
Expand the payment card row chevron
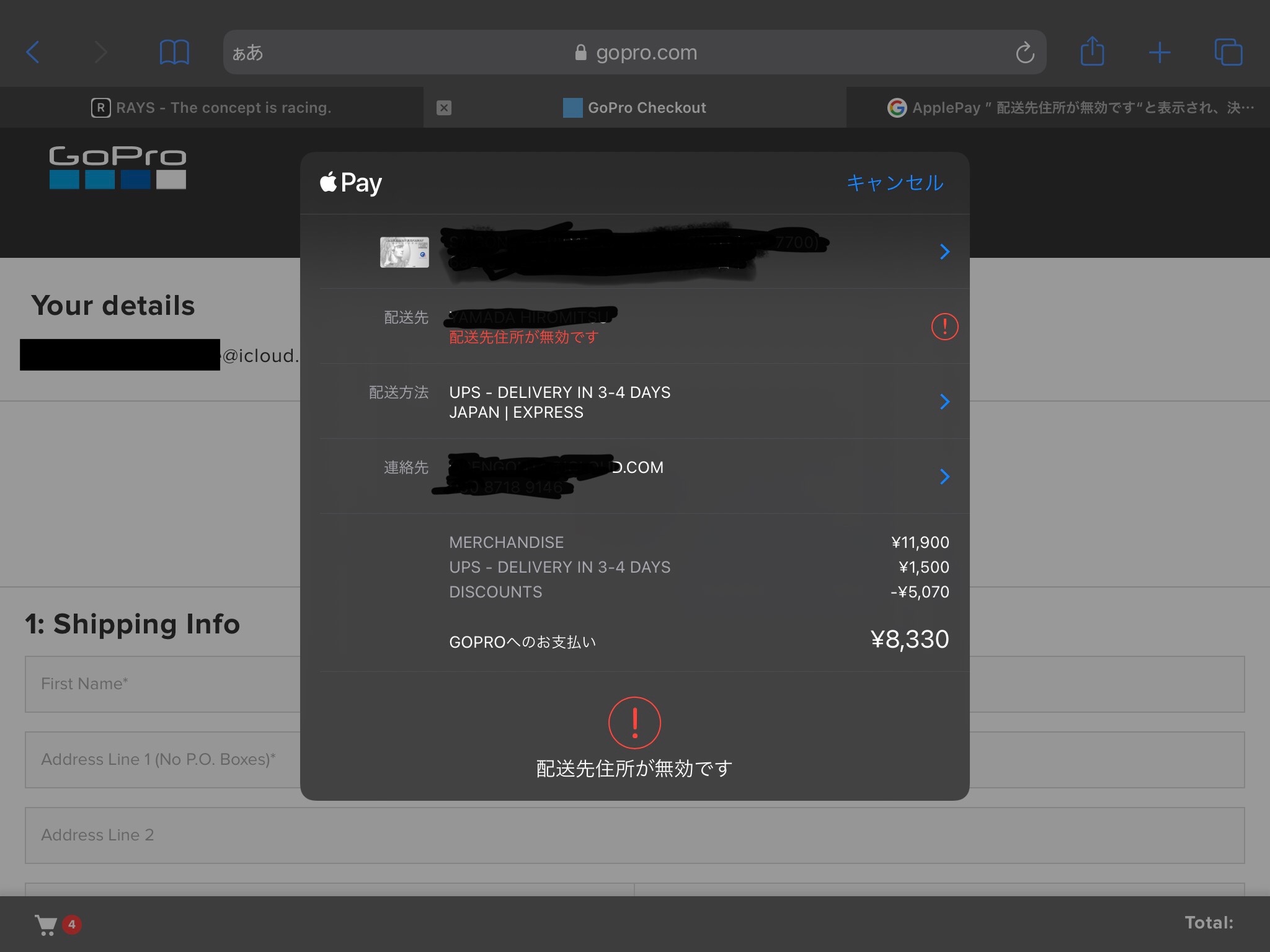(944, 252)
